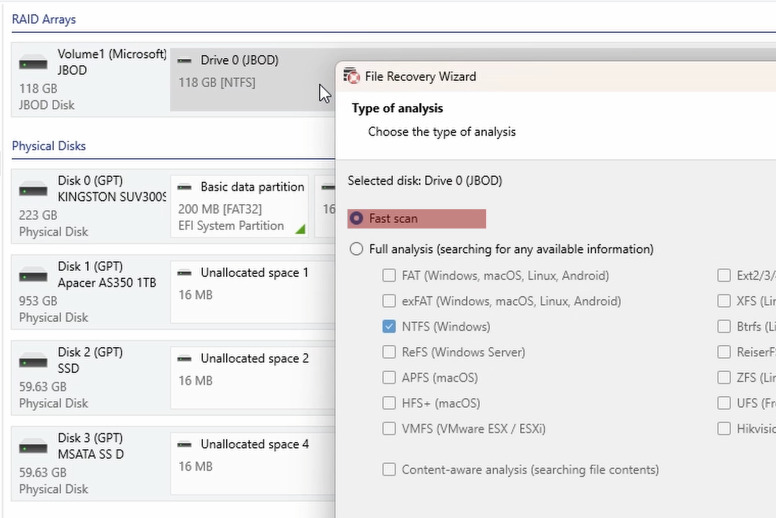
Task: Click the Physical Disks section heading
Action: 48,146
